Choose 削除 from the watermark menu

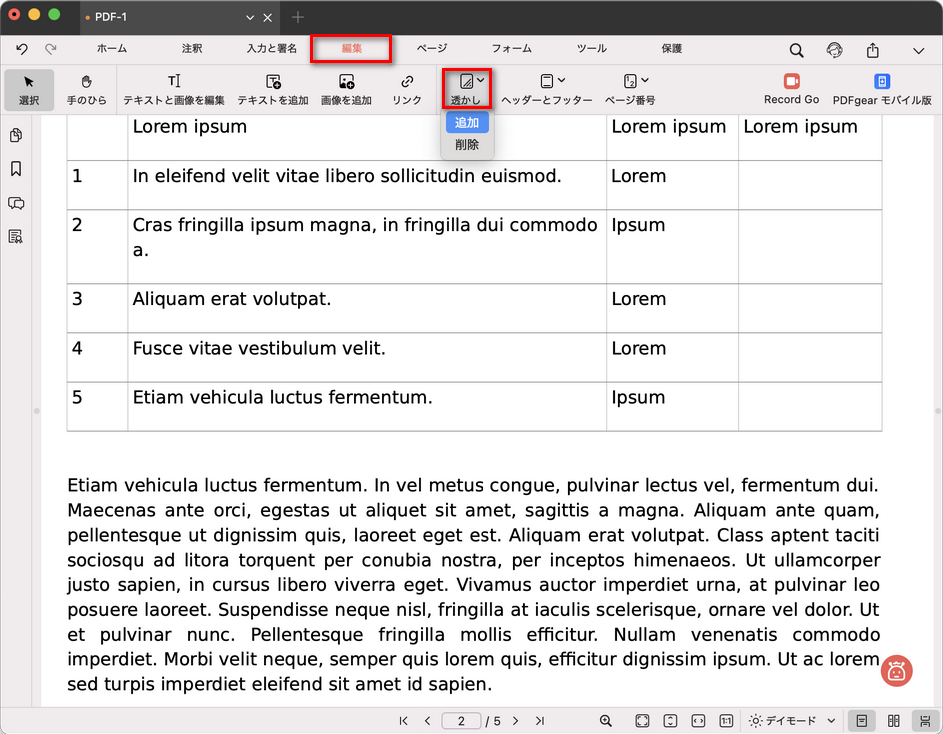pyautogui.click(x=467, y=145)
